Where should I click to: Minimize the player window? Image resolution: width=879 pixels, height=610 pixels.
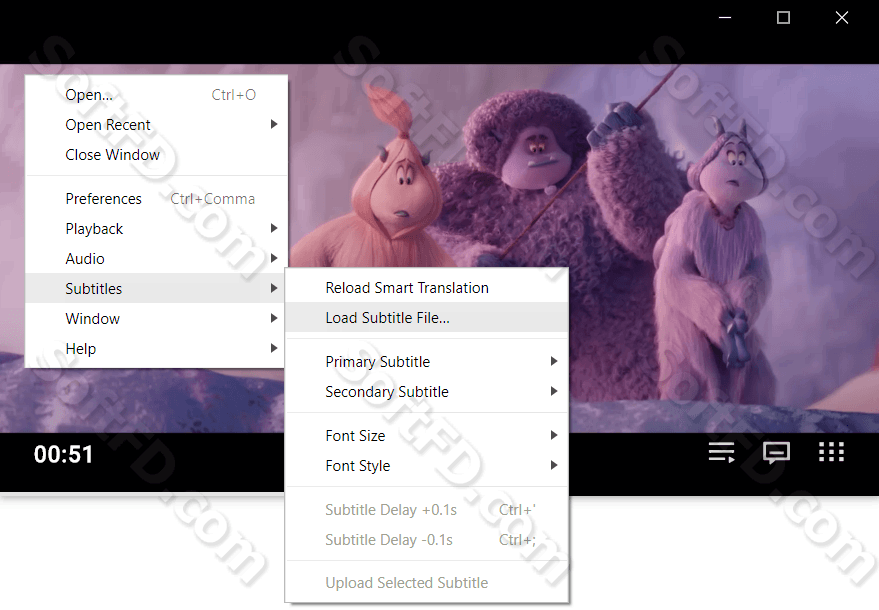click(x=725, y=18)
